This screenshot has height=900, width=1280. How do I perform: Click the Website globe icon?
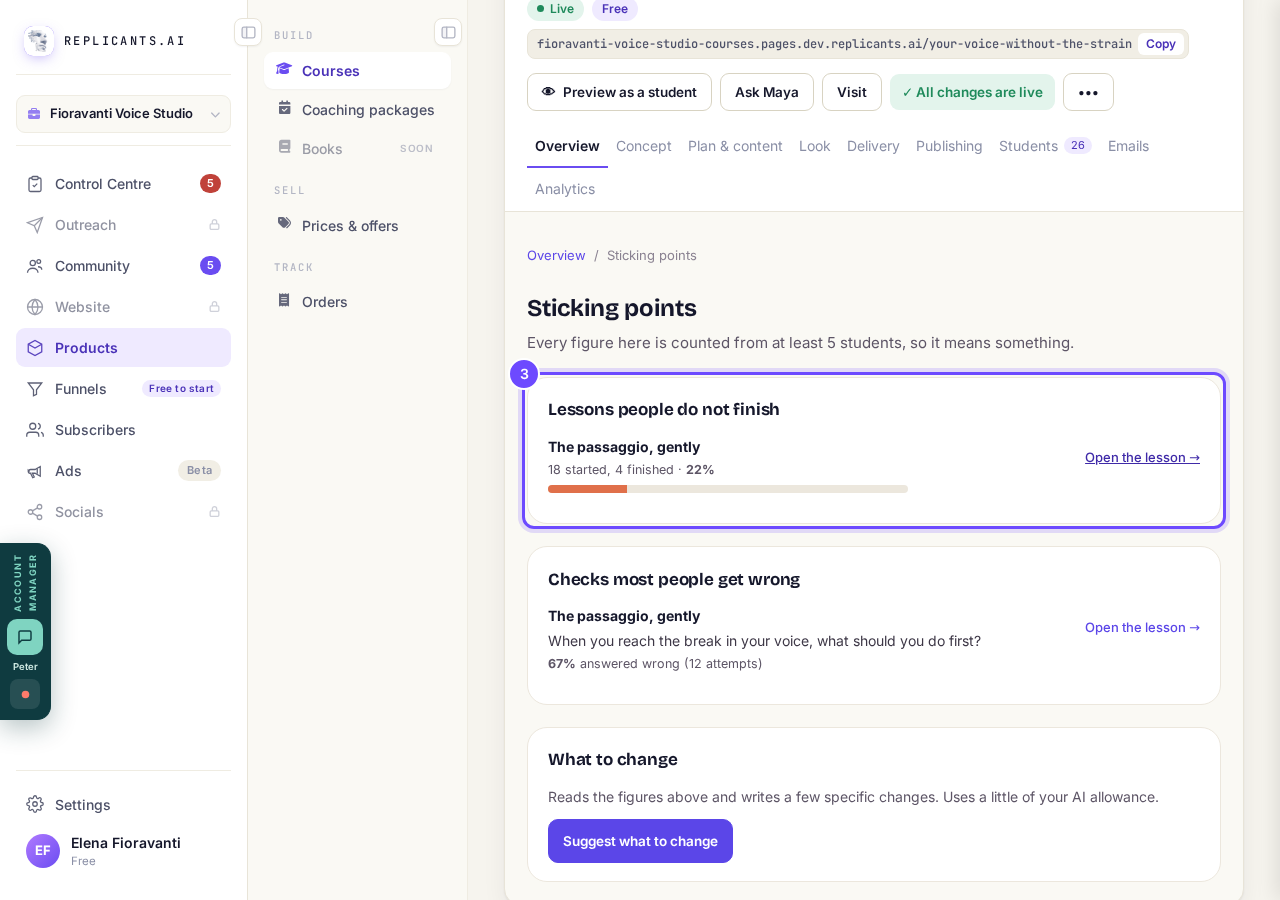click(x=35, y=307)
